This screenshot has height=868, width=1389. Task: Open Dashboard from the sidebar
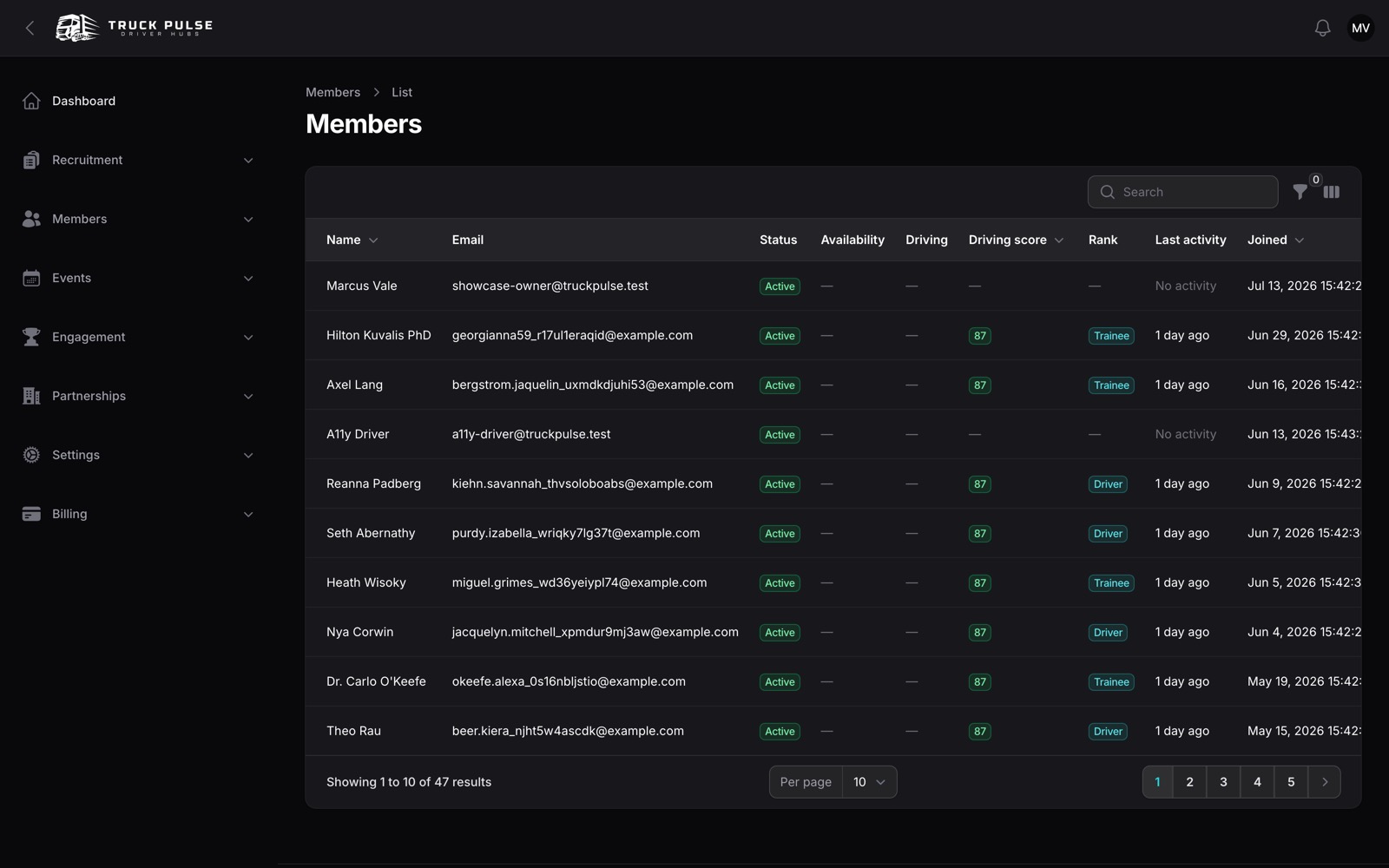tap(139, 101)
